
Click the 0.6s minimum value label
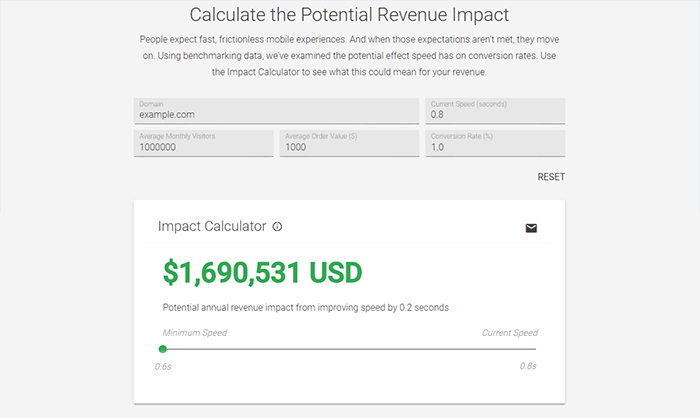click(163, 367)
